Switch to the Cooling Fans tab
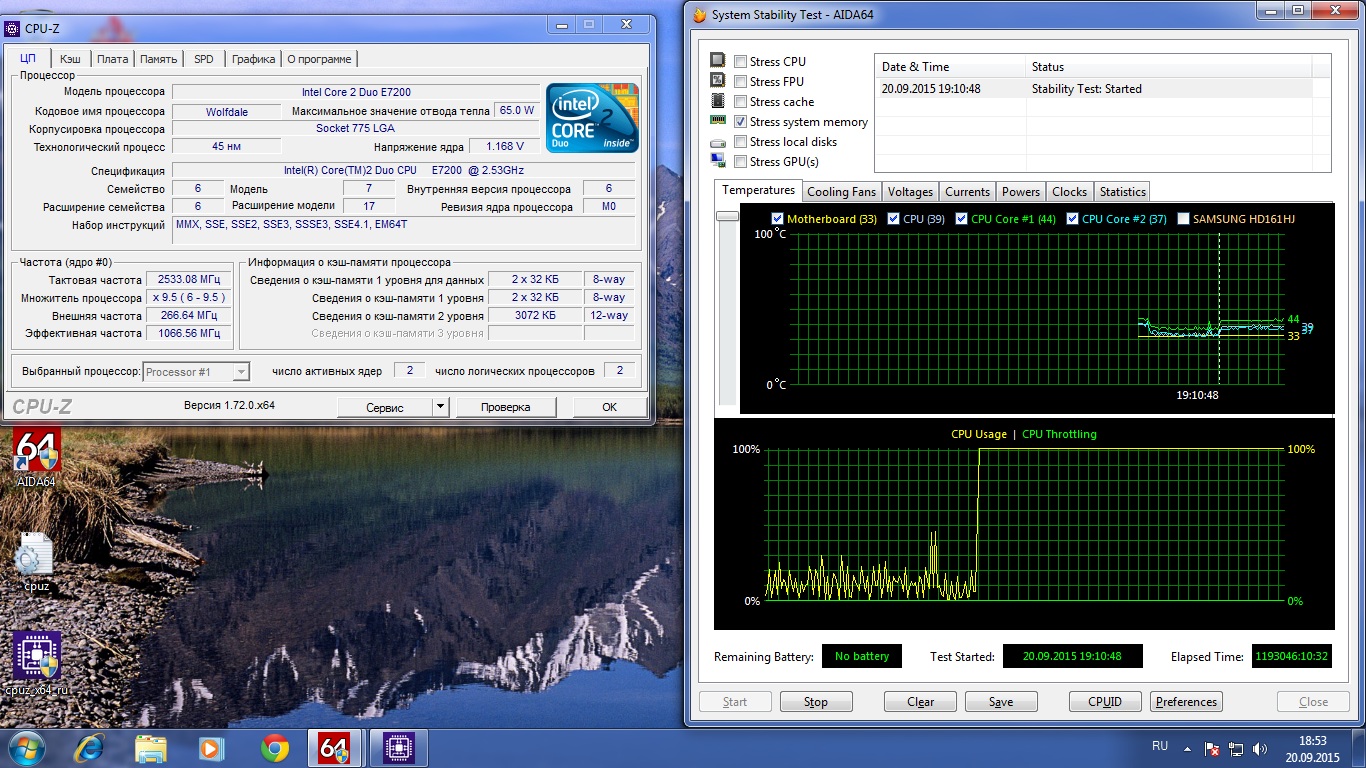The height and width of the screenshot is (768, 1366). [841, 192]
